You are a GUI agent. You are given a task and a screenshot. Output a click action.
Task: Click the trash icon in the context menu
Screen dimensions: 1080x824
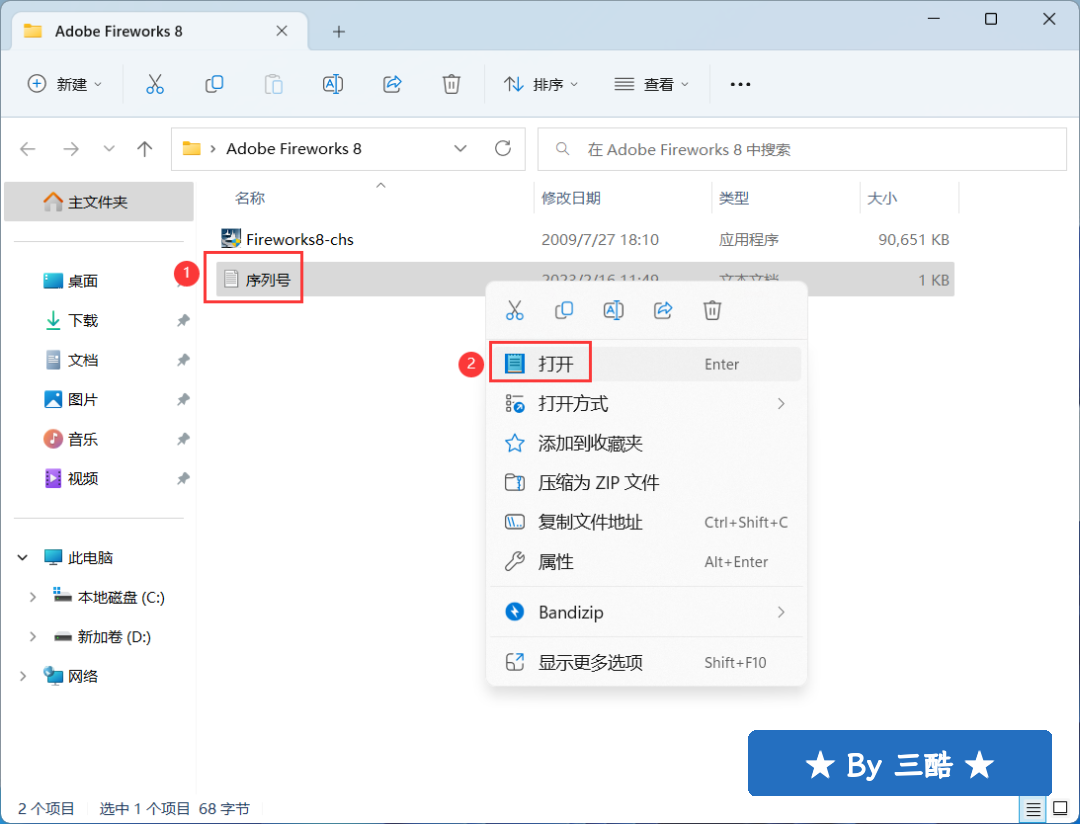[712, 310]
